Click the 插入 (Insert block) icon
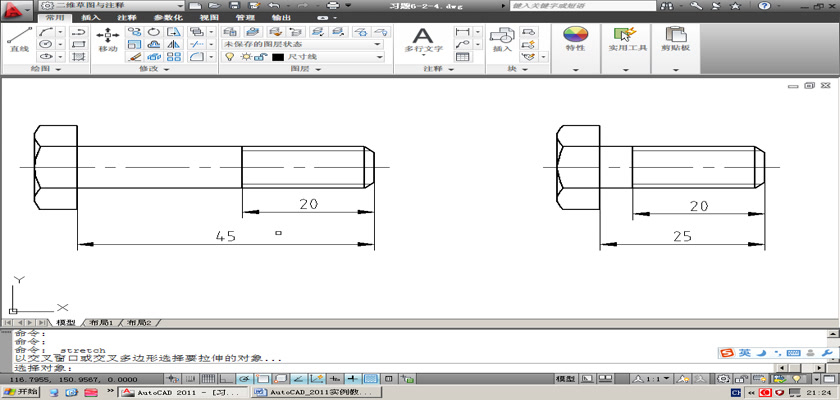Screen dimensions: 840x400 pyautogui.click(x=501, y=38)
